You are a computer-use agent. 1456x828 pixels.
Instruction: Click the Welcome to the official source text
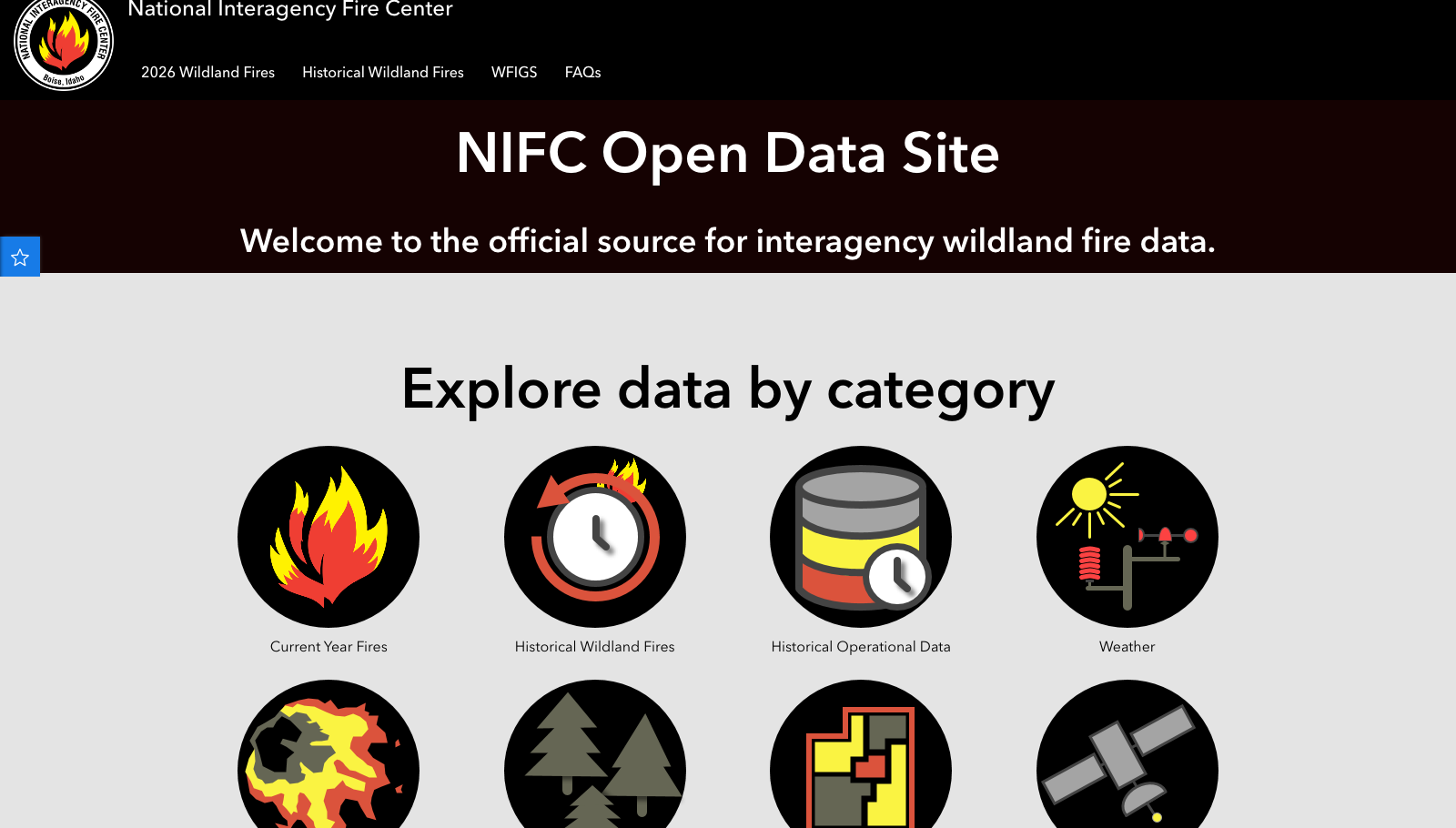(728, 241)
